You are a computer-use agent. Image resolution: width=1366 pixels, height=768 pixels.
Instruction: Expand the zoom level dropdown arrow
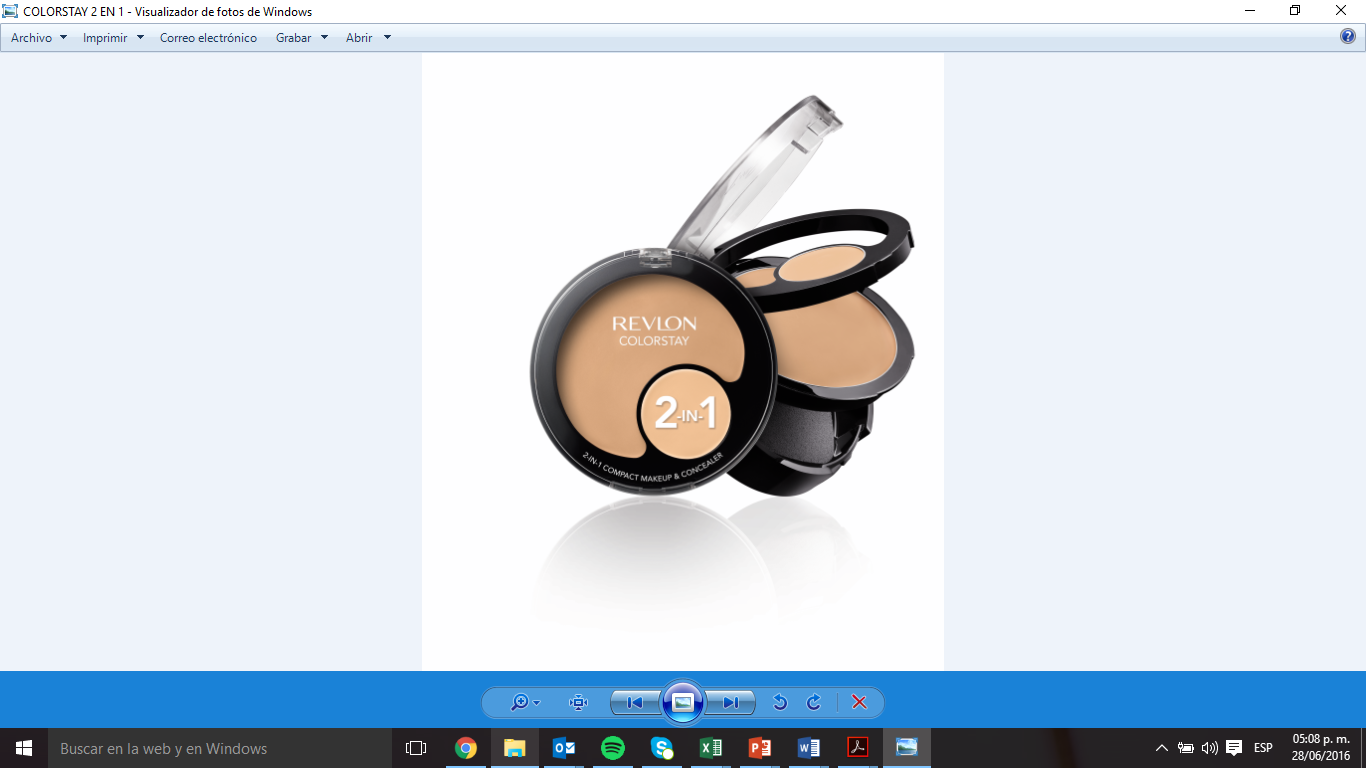[537, 703]
